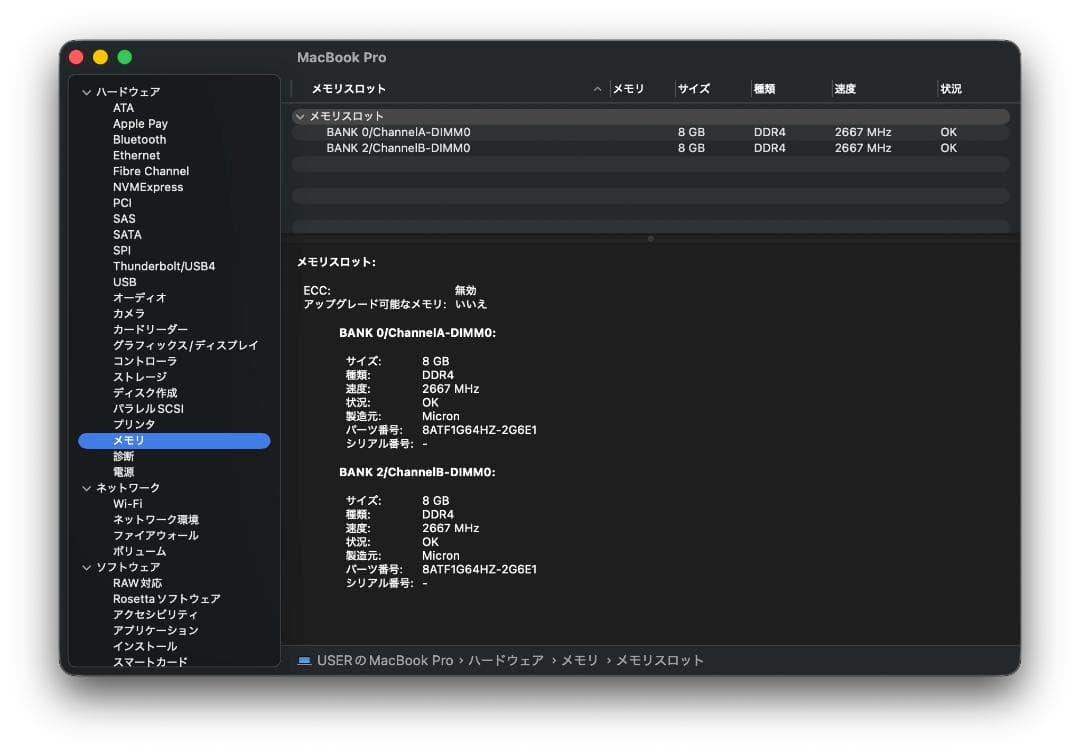1080x754 pixels.
Task: Open Wi-Fi under ネットワーク
Action: [x=127, y=504]
